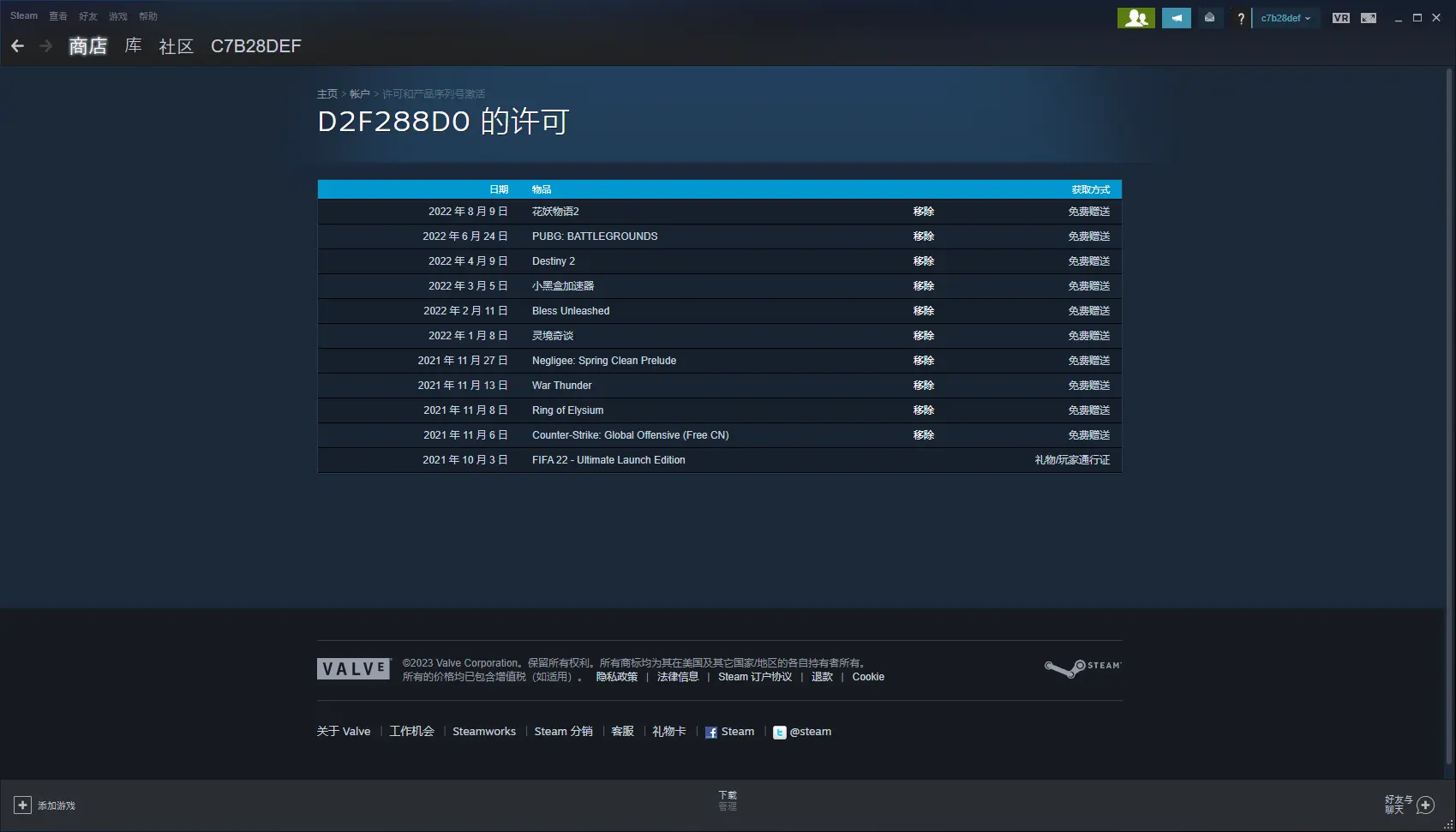Screen dimensions: 1456x832
Task: Open the Steamworks footer link
Action: click(484, 732)
